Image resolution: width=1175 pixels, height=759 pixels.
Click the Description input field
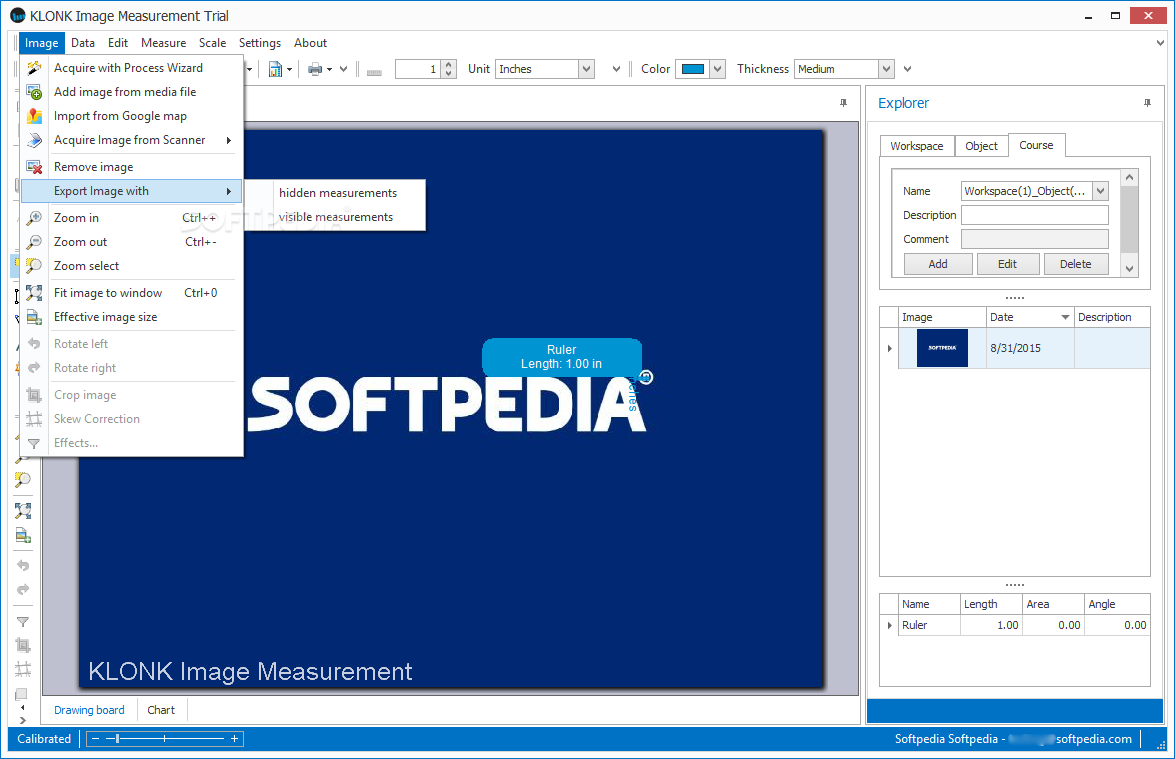[1034, 215]
